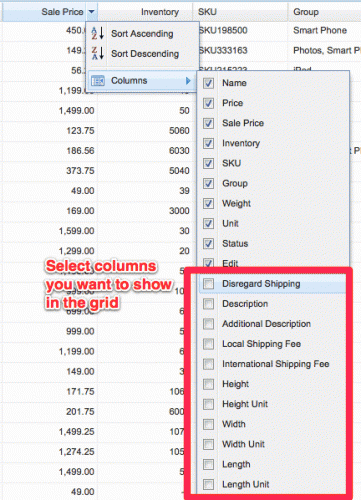
Task: Enable the Length Unit column checkbox
Action: tap(209, 484)
